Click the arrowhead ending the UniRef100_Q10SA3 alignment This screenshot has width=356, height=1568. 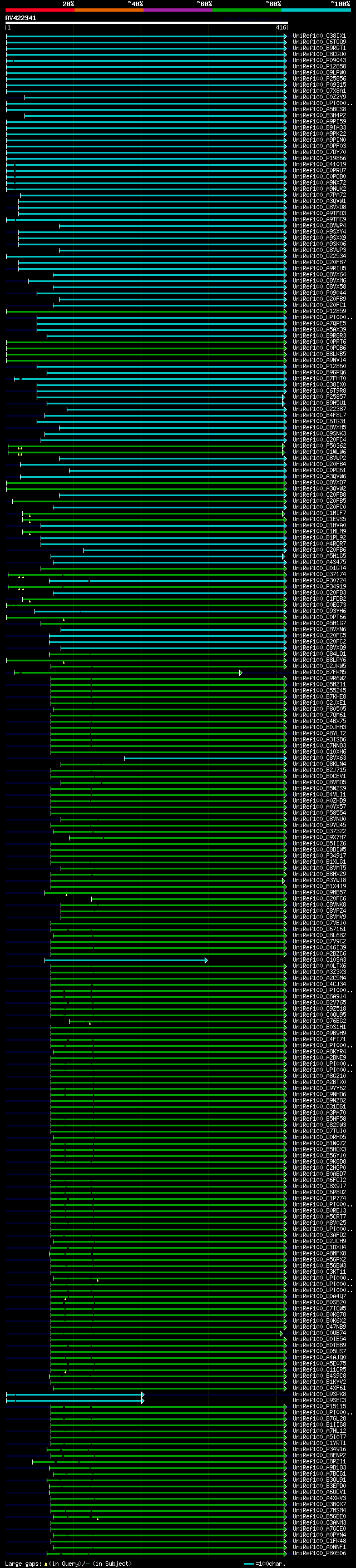206,961
